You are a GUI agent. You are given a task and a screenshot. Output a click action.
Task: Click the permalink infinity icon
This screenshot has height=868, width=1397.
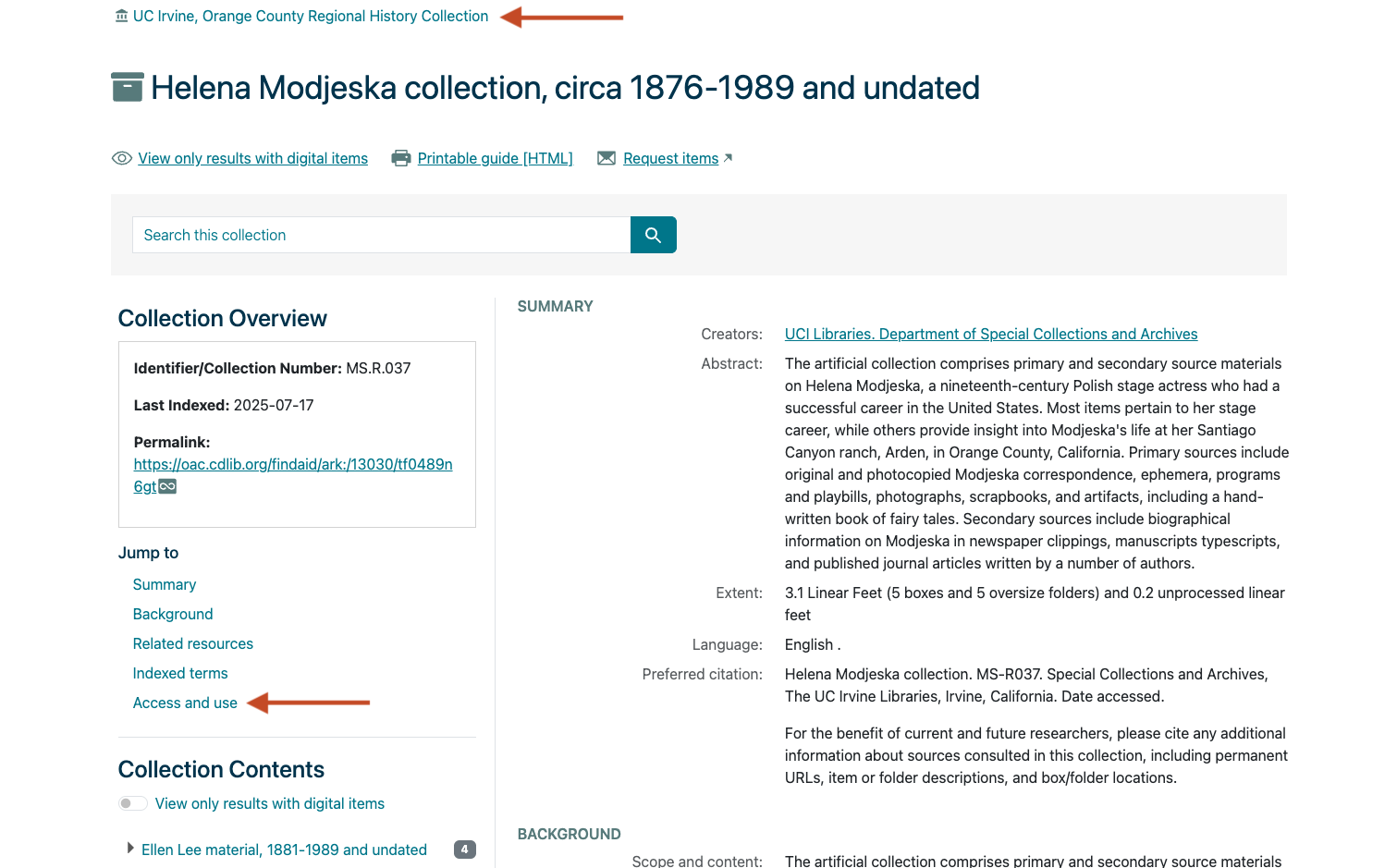pos(167,485)
